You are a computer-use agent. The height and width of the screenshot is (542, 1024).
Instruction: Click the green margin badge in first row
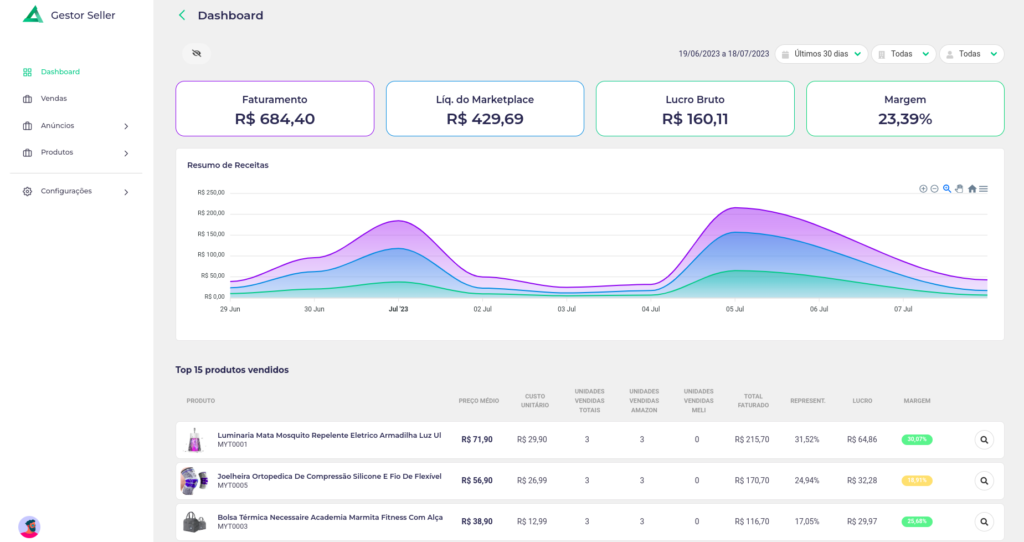916,439
